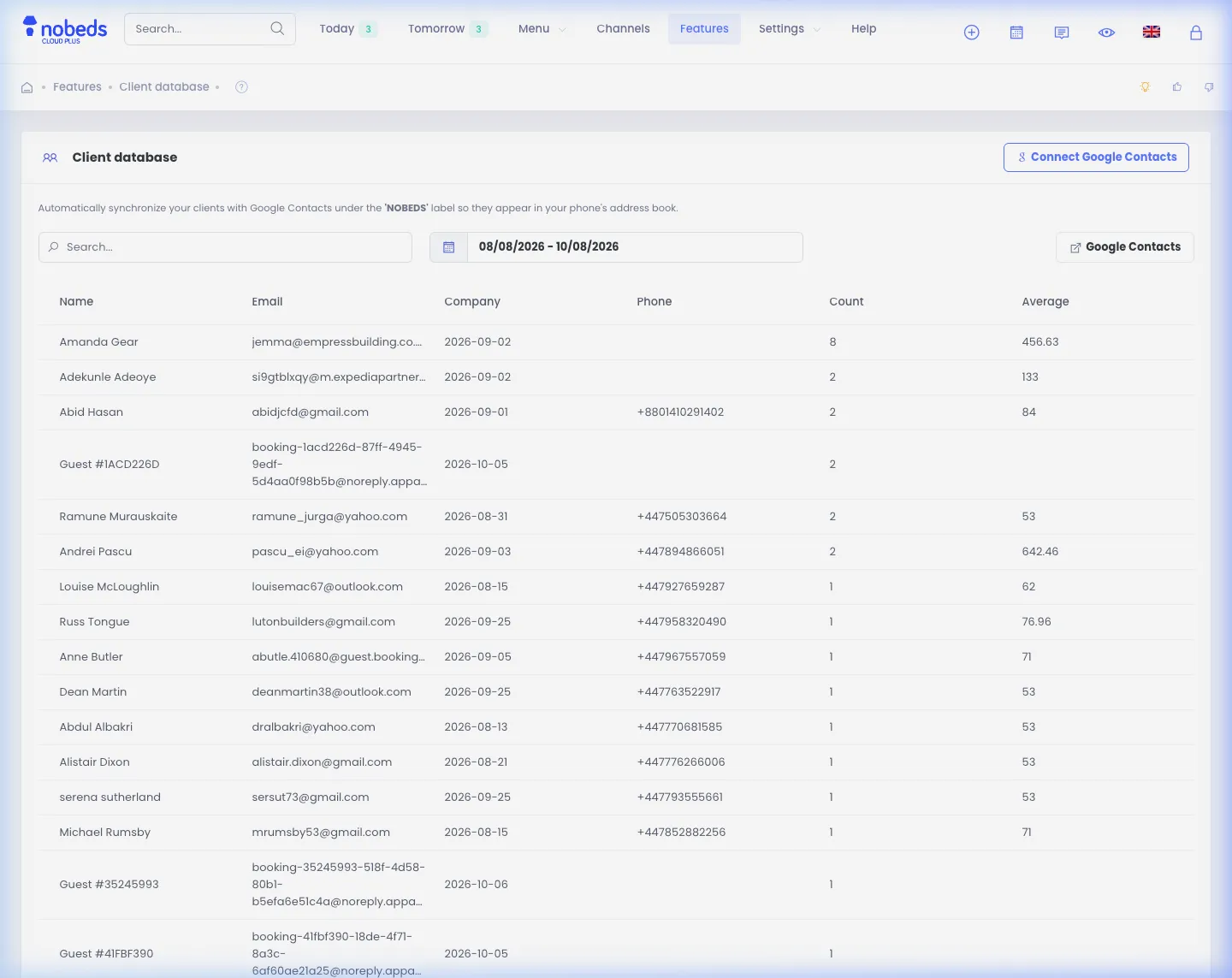1232x978 pixels.
Task: Select Louise McLoughlin client name
Action: coord(110,587)
